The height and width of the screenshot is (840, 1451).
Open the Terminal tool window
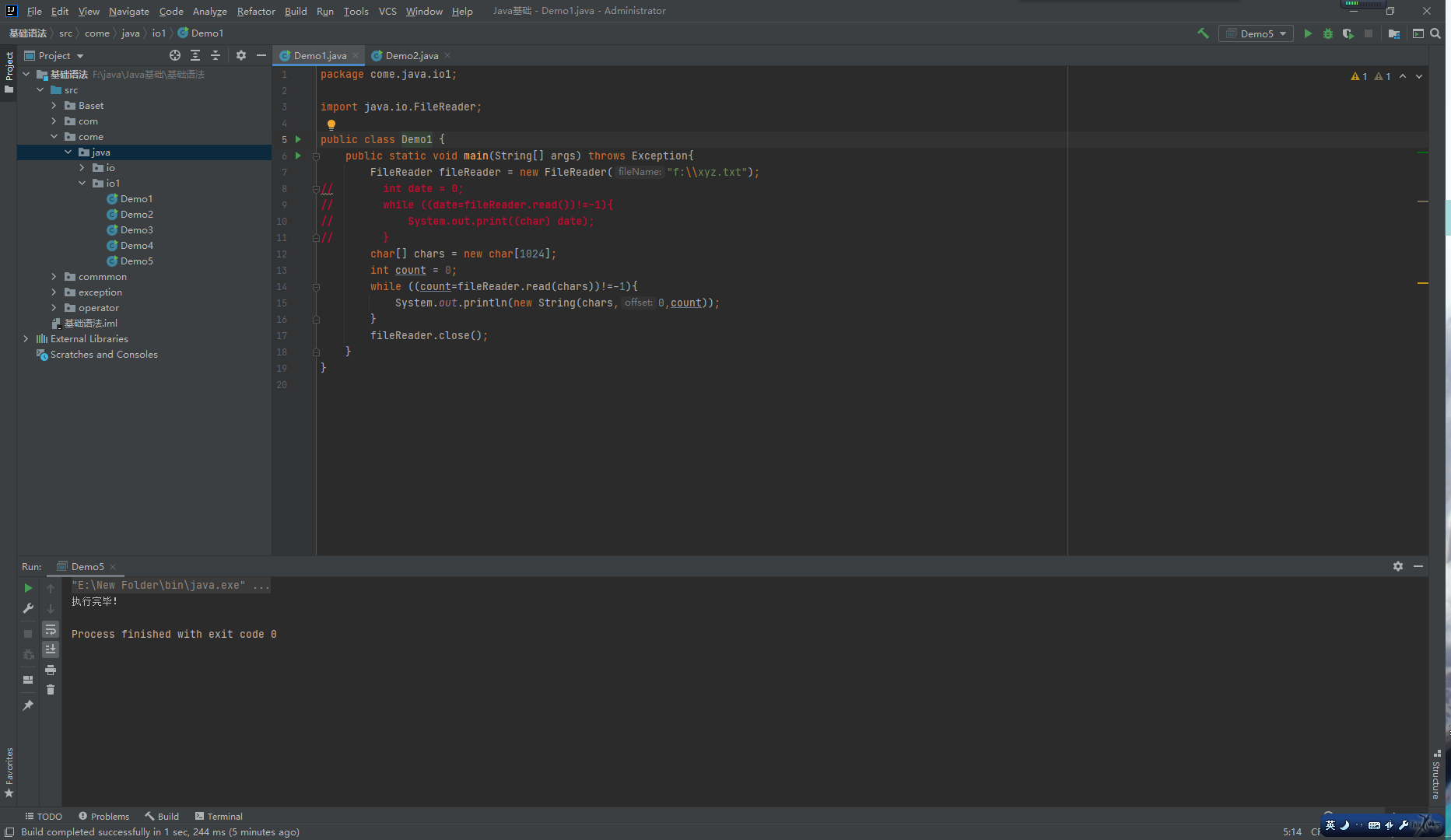(x=219, y=816)
